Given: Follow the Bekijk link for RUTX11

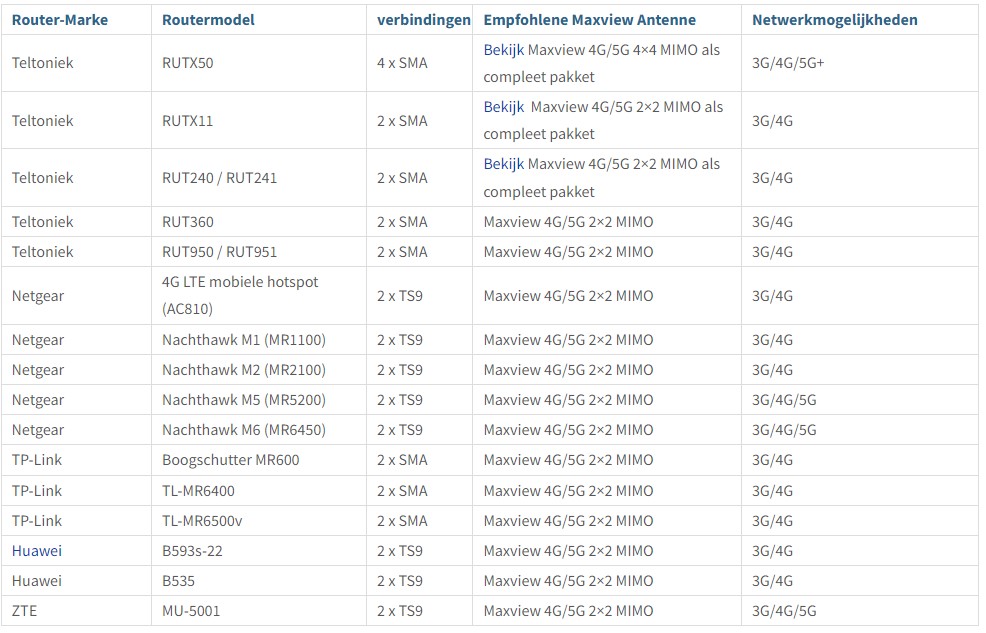Looking at the screenshot, I should 503,106.
